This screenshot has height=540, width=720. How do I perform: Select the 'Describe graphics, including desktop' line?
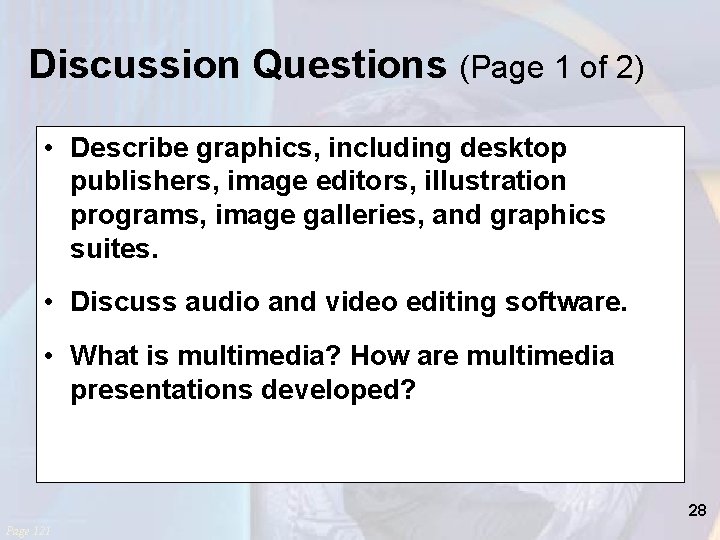318,149
